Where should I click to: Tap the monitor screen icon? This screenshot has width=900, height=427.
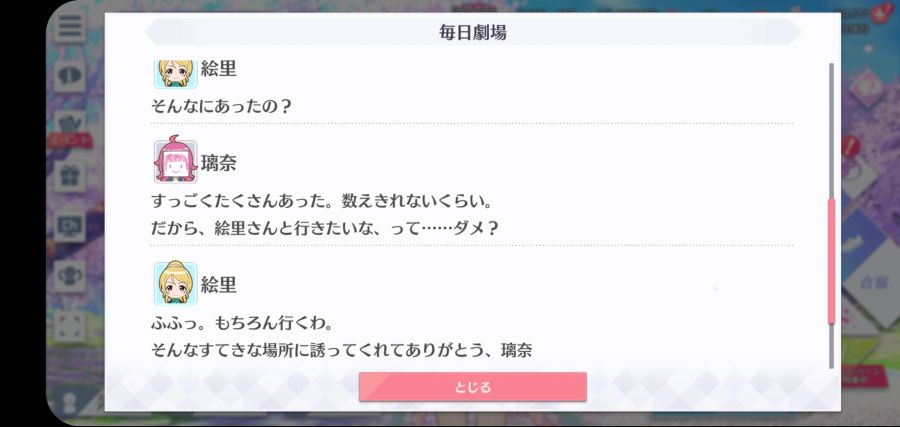pyautogui.click(x=70, y=226)
